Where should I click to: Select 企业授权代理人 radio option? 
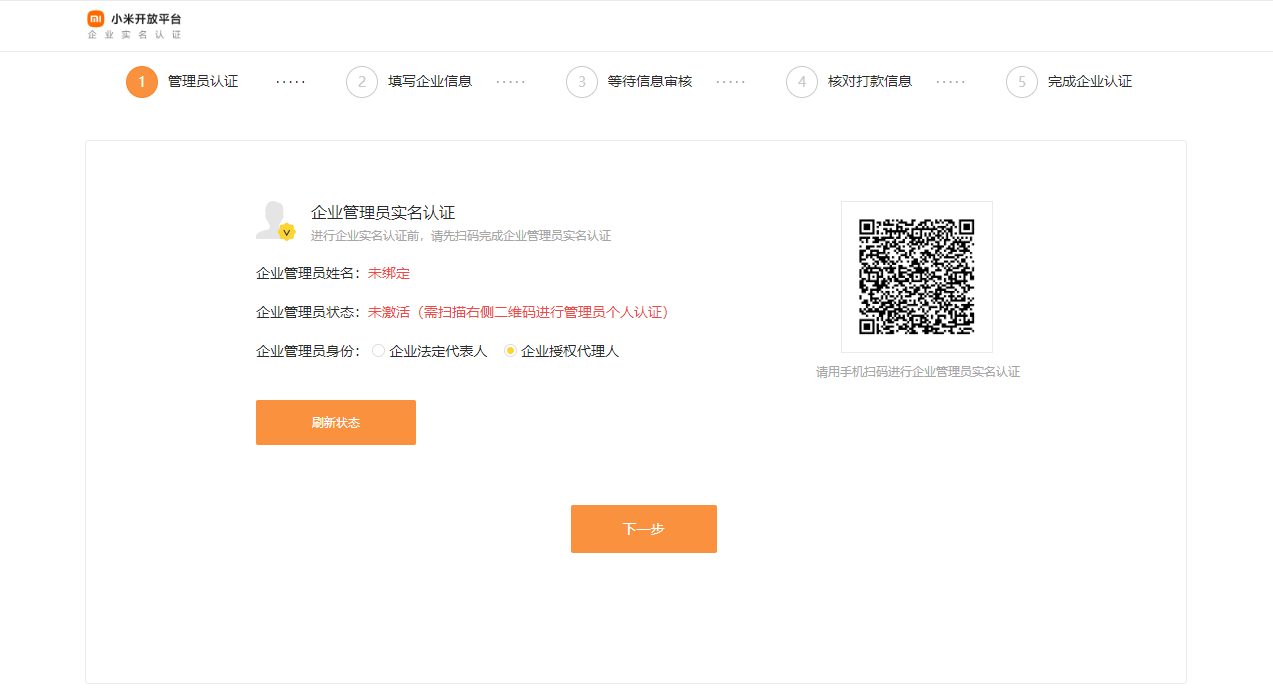coord(510,351)
